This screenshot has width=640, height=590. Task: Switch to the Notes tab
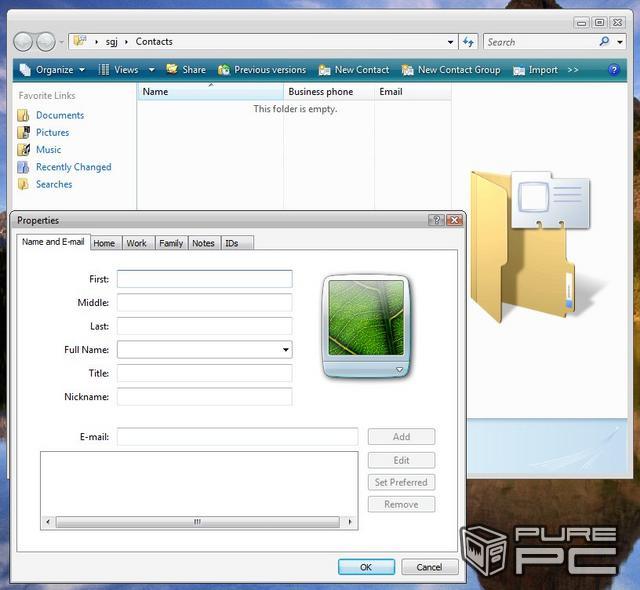point(203,243)
